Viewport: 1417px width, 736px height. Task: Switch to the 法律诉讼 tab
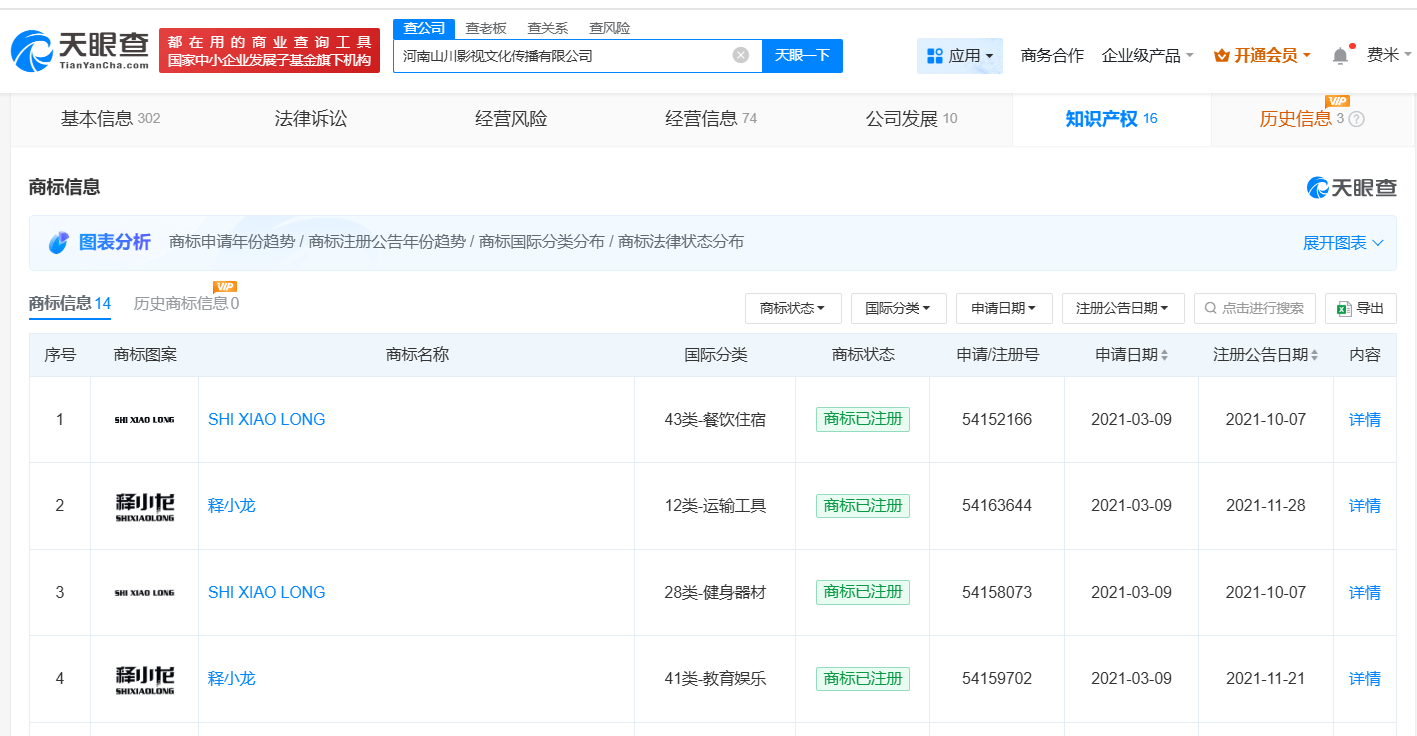point(310,117)
